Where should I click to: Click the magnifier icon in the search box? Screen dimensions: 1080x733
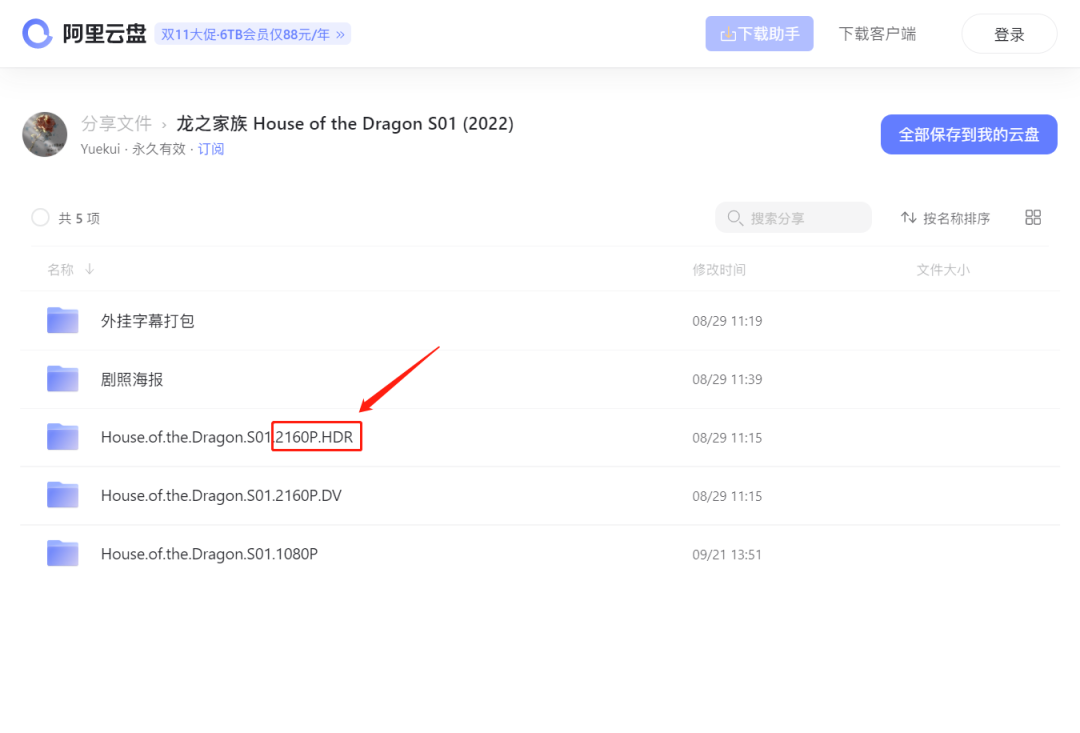(x=735, y=218)
